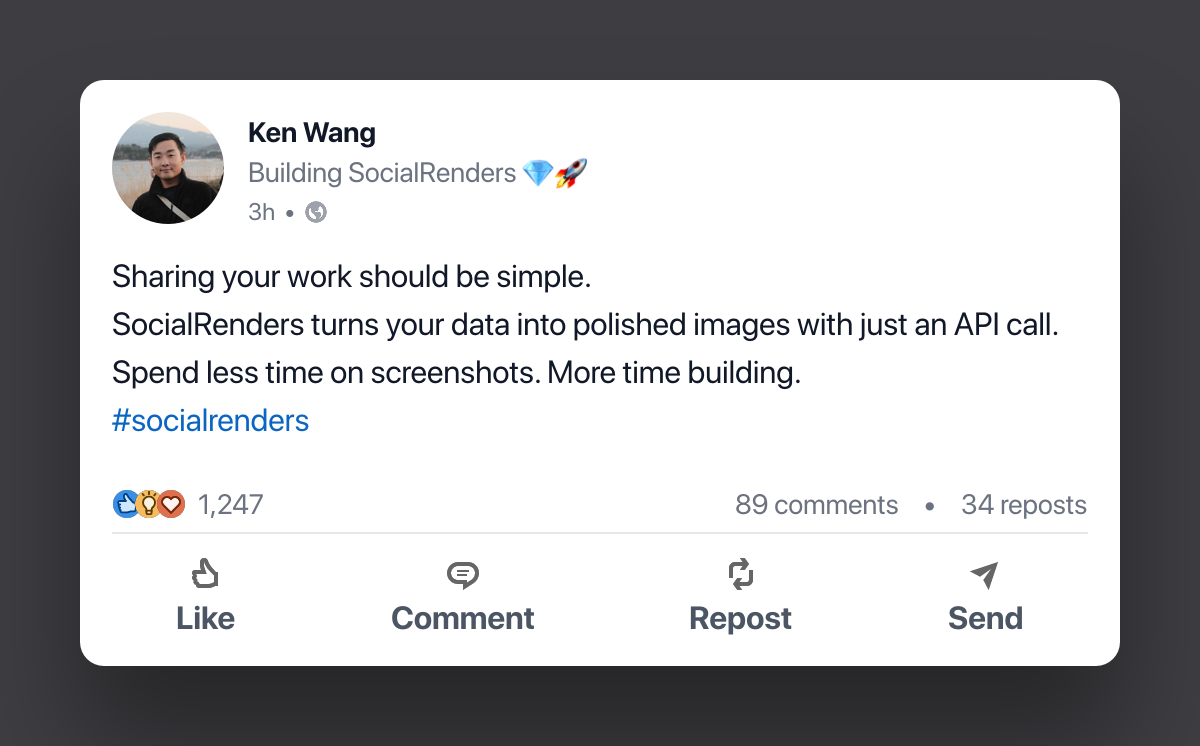This screenshot has width=1200, height=746.
Task: Click the globe visibility icon next to timestamp
Action: click(x=315, y=211)
